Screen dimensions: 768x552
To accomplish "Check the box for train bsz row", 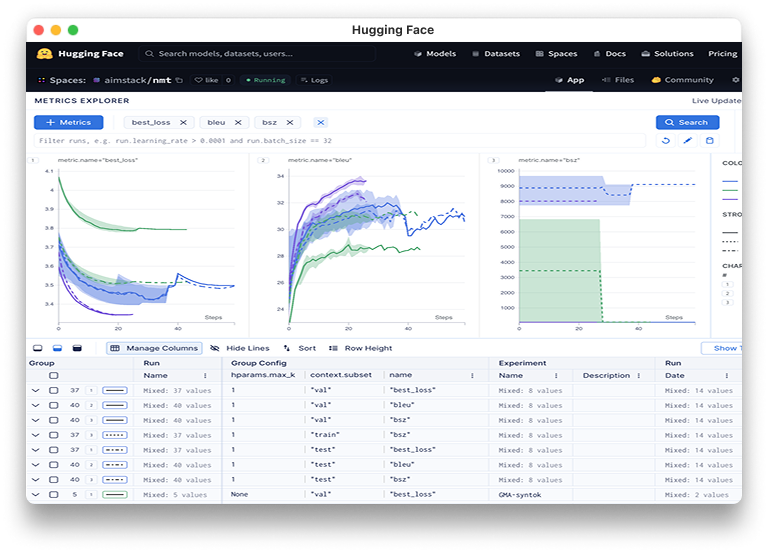I will pyautogui.click(x=53, y=435).
